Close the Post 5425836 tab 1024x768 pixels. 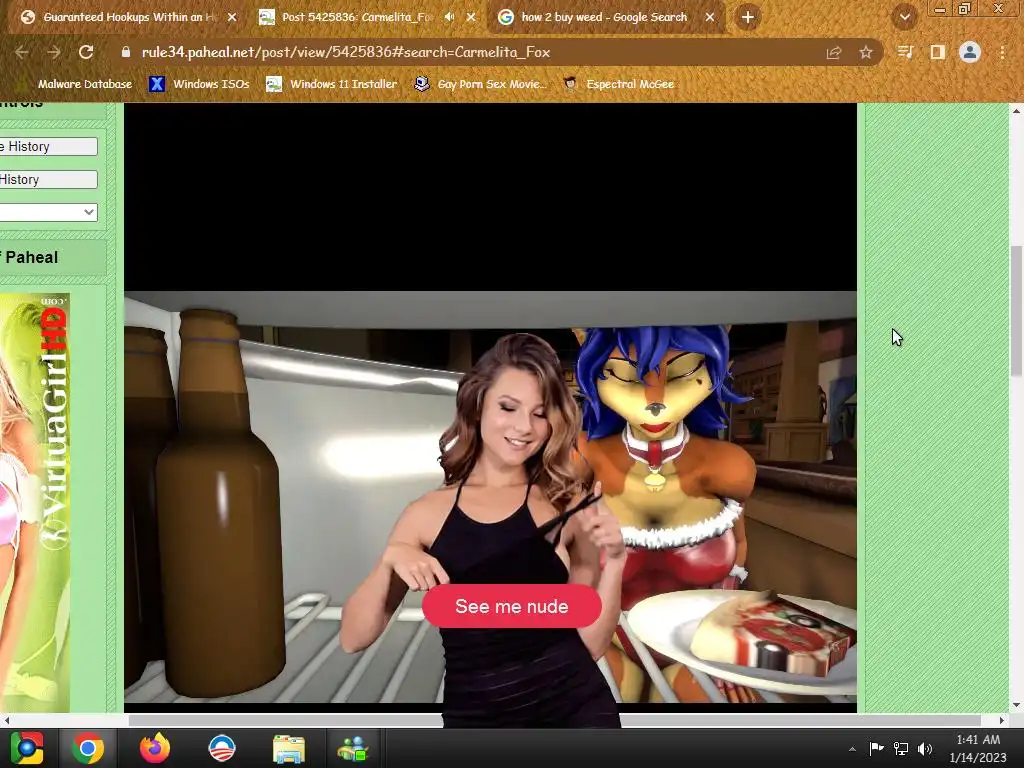pos(471,18)
